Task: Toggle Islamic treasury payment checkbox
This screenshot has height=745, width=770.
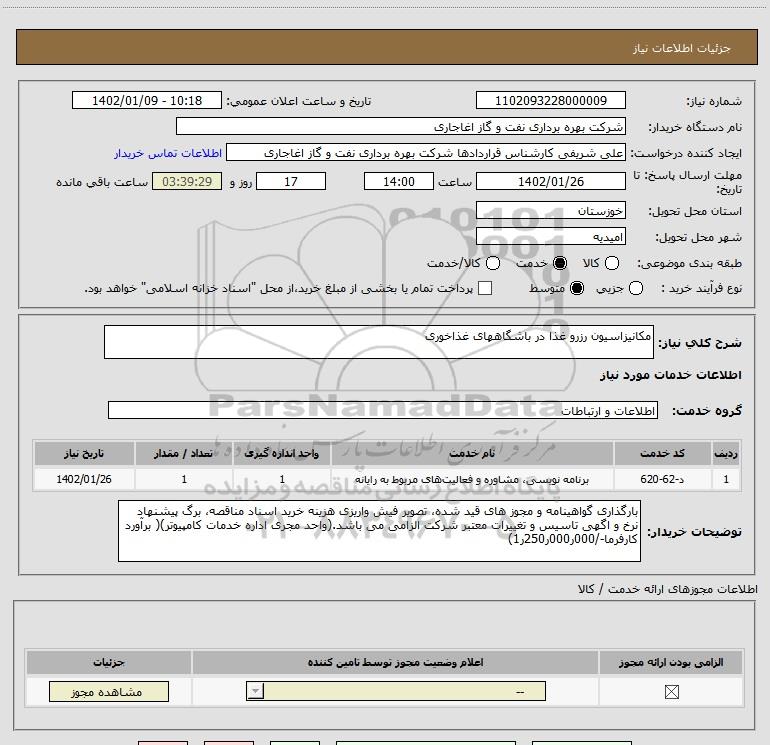Action: pos(485,288)
